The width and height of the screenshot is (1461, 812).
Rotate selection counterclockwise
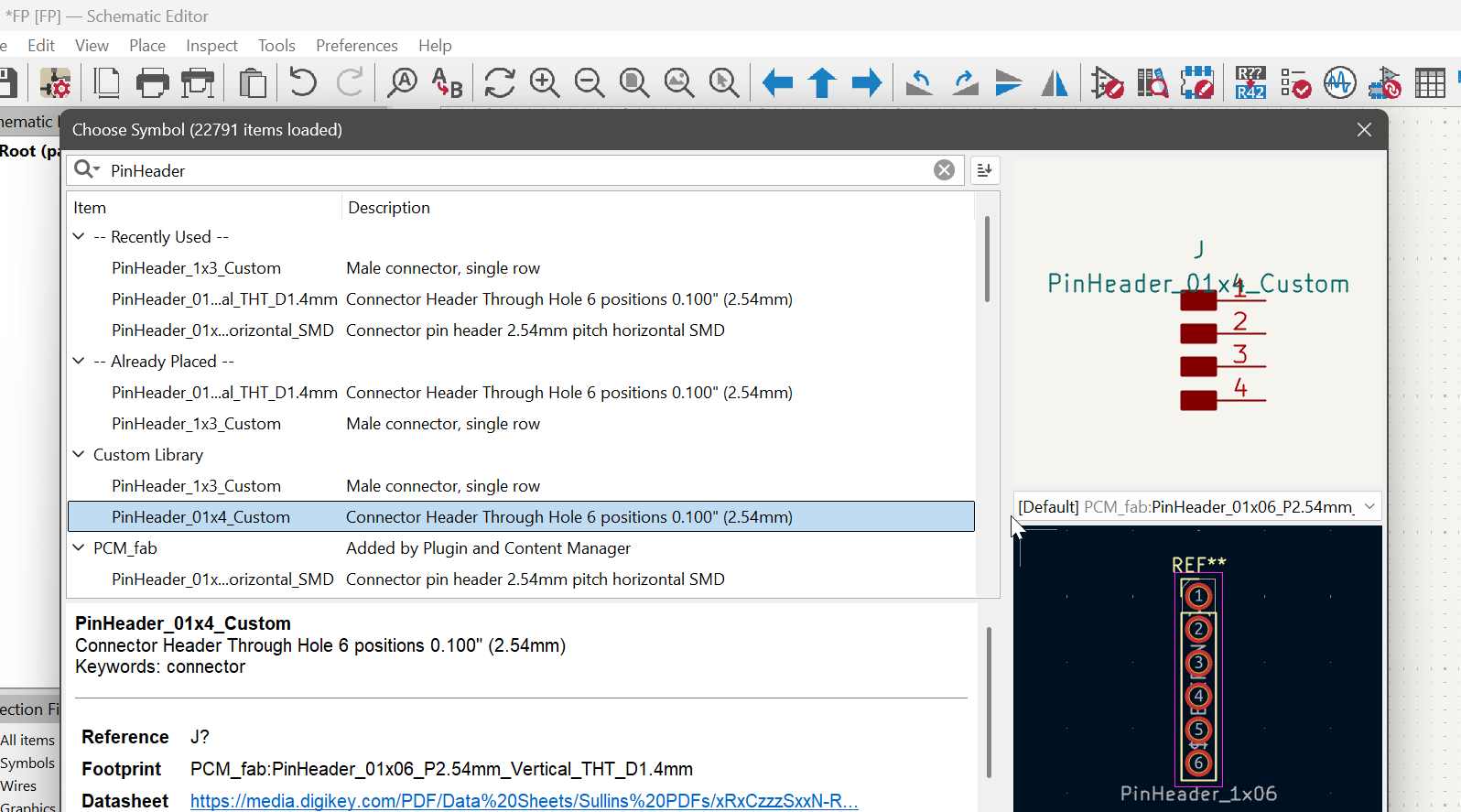point(919,83)
